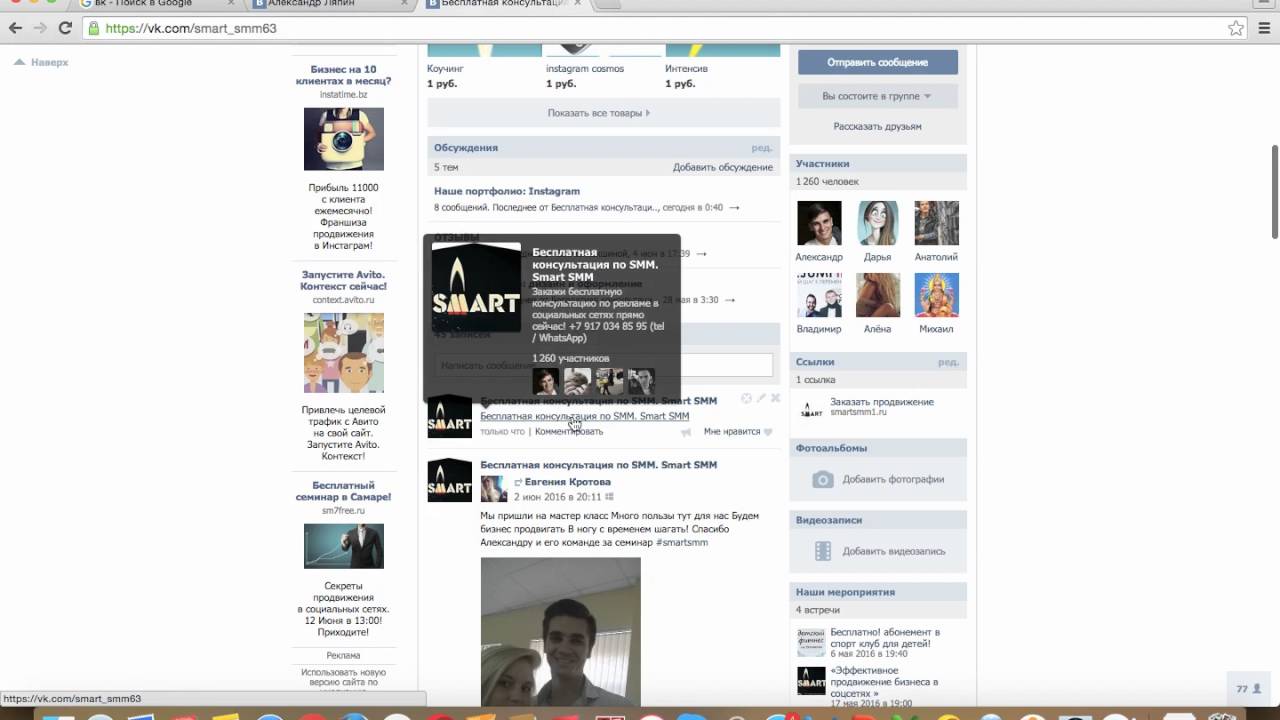Click Анатолий member avatar
The image size is (1280, 720).
point(937,223)
